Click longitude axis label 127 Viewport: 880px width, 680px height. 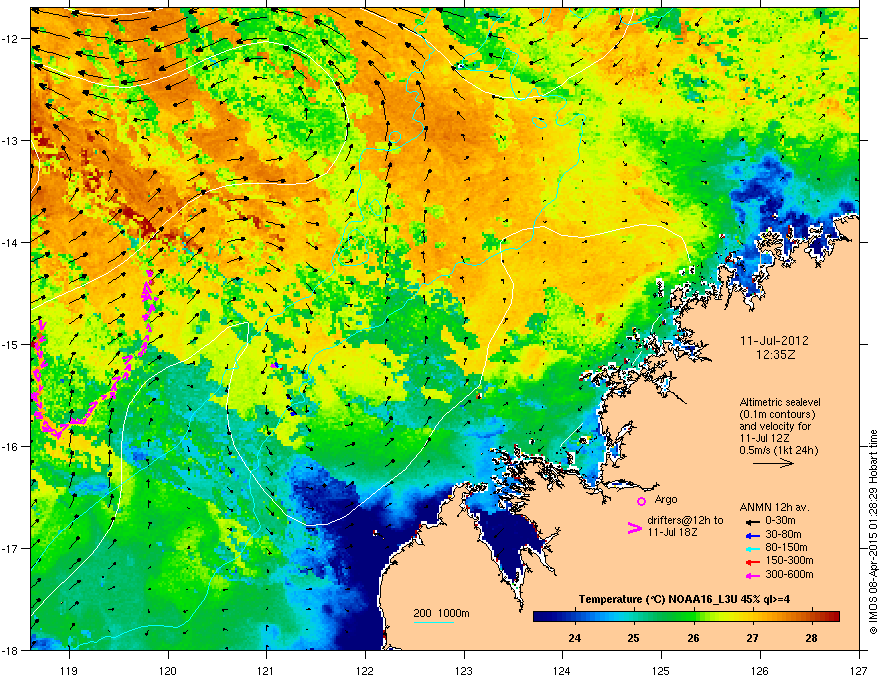coord(859,670)
